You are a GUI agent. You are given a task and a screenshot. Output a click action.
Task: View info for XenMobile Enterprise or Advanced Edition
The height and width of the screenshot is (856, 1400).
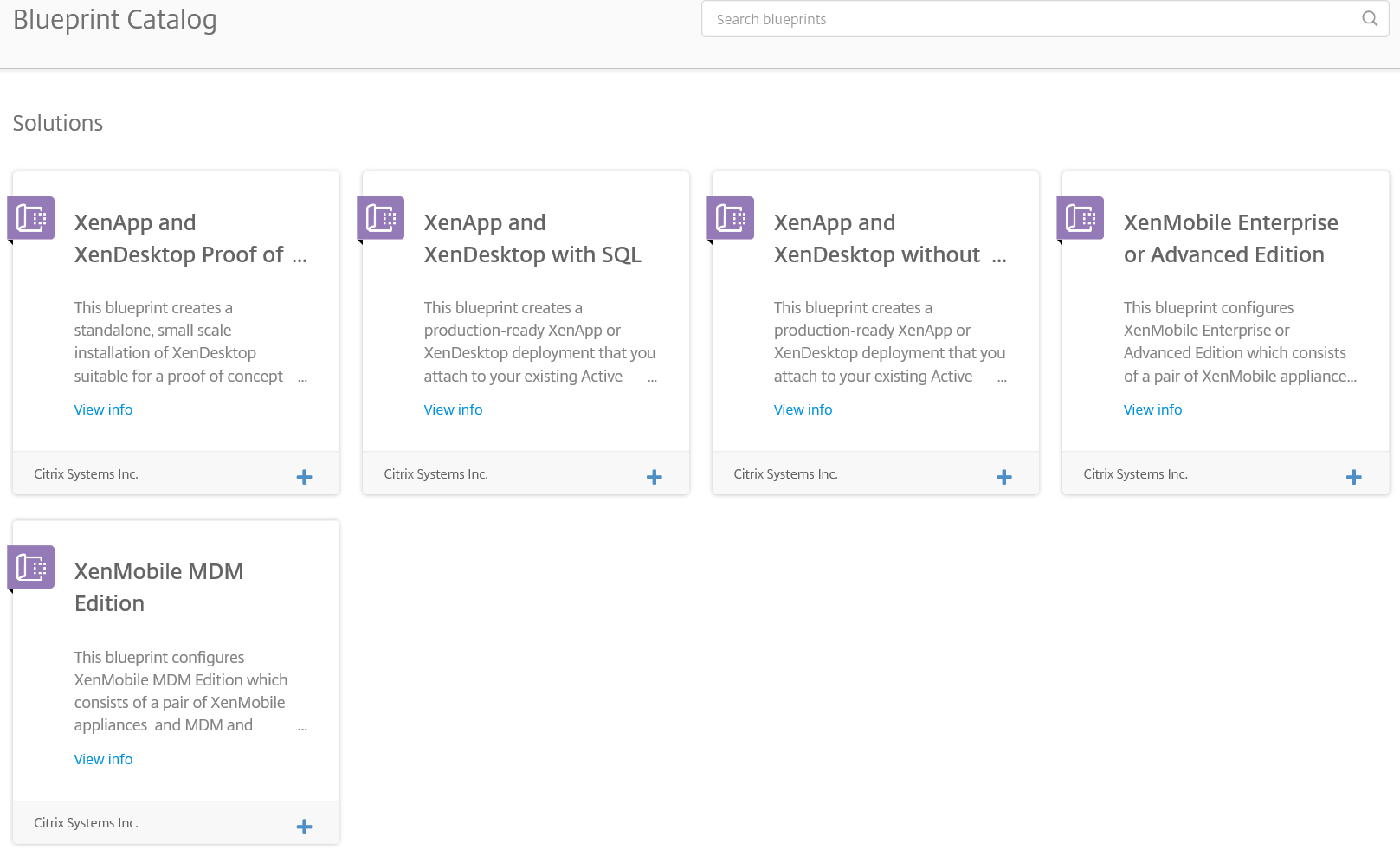click(1152, 410)
